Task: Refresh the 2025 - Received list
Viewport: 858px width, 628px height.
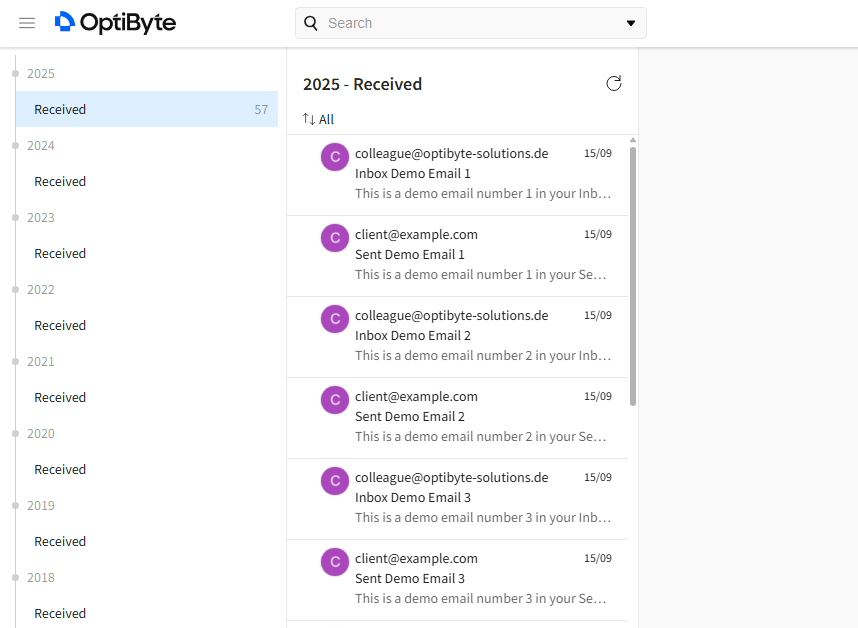Action: coord(614,84)
